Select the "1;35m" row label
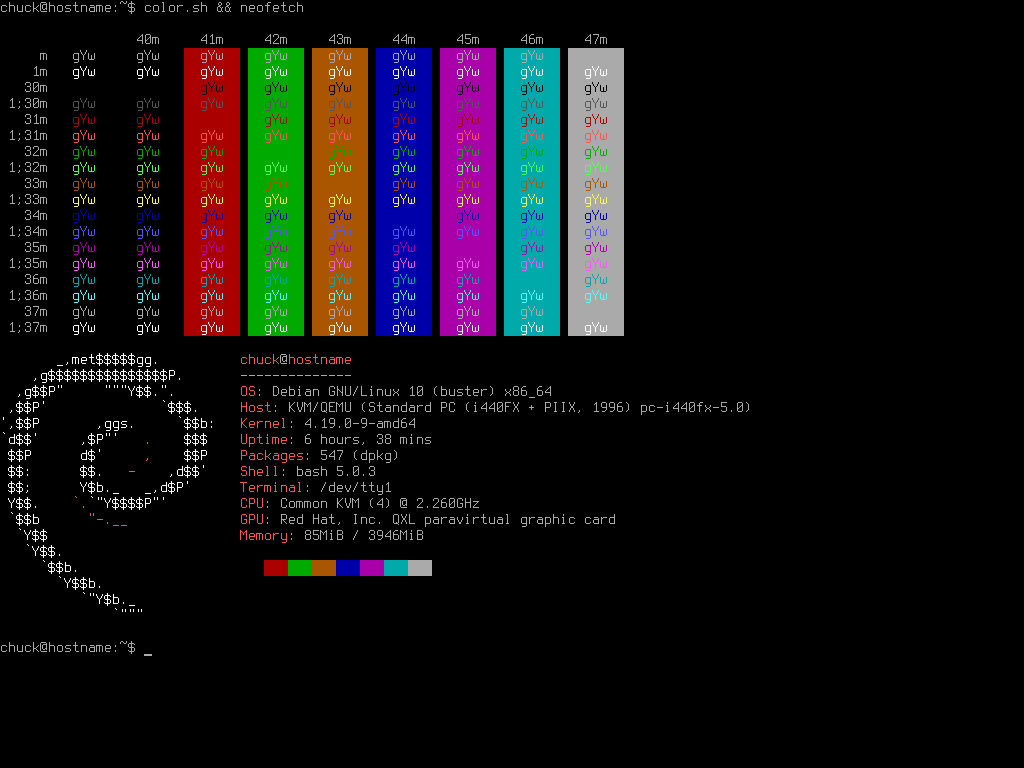1024x768 pixels. (x=28, y=264)
